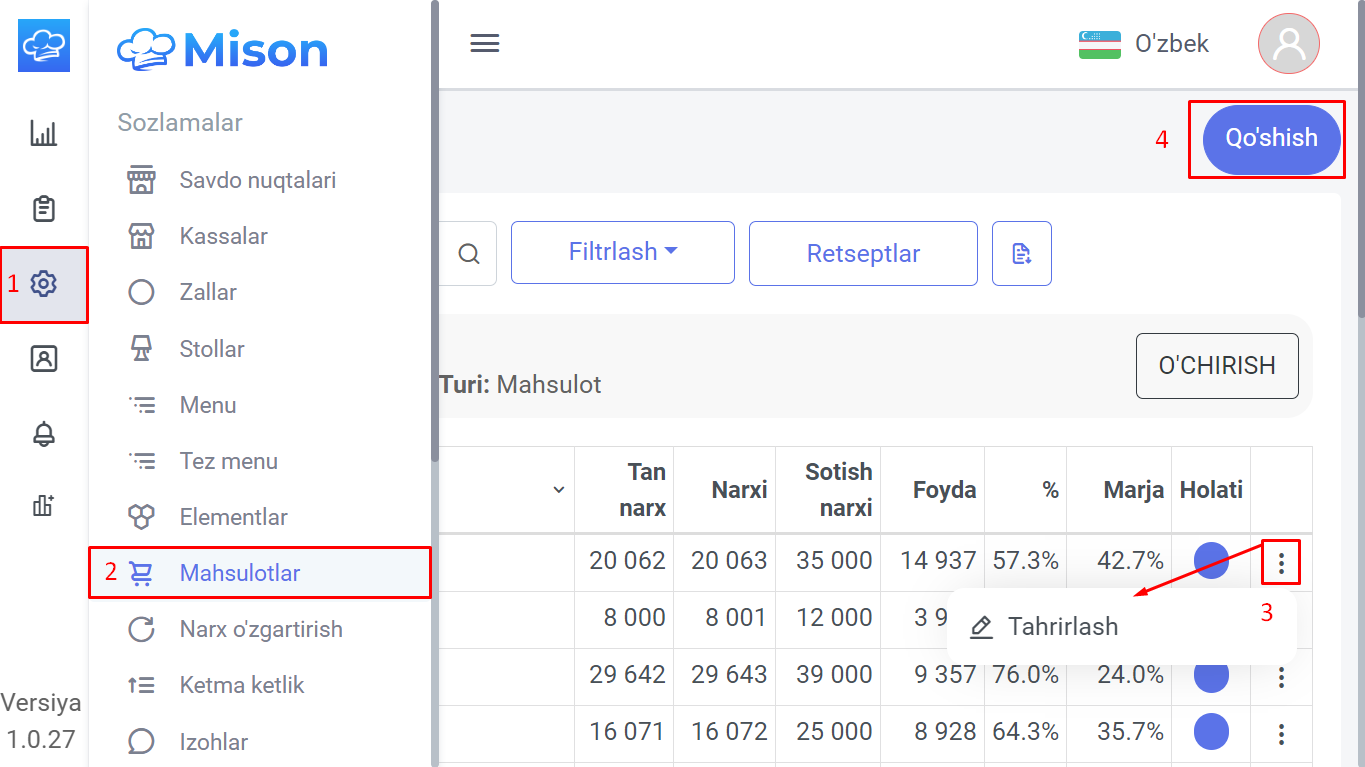The image size is (1365, 767).
Task: Click the chart-with-plus icon in left rail
Action: tap(44, 506)
